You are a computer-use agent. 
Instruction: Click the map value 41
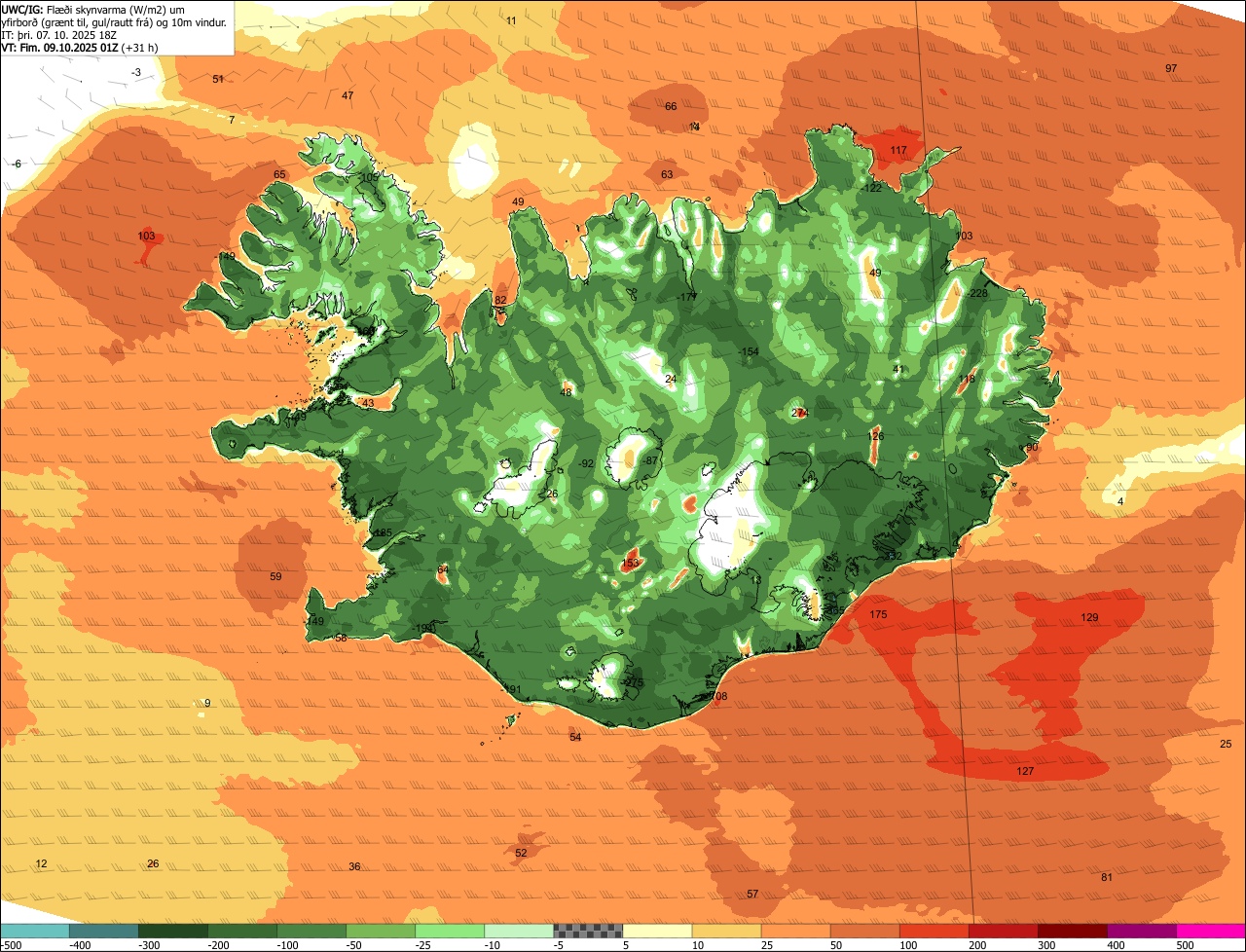click(898, 369)
